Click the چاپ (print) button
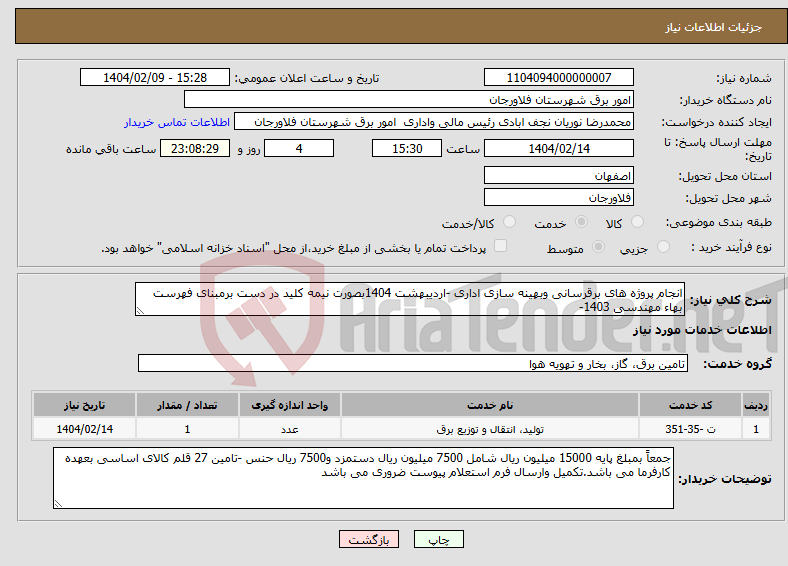This screenshot has height=566, width=788. click(x=438, y=539)
